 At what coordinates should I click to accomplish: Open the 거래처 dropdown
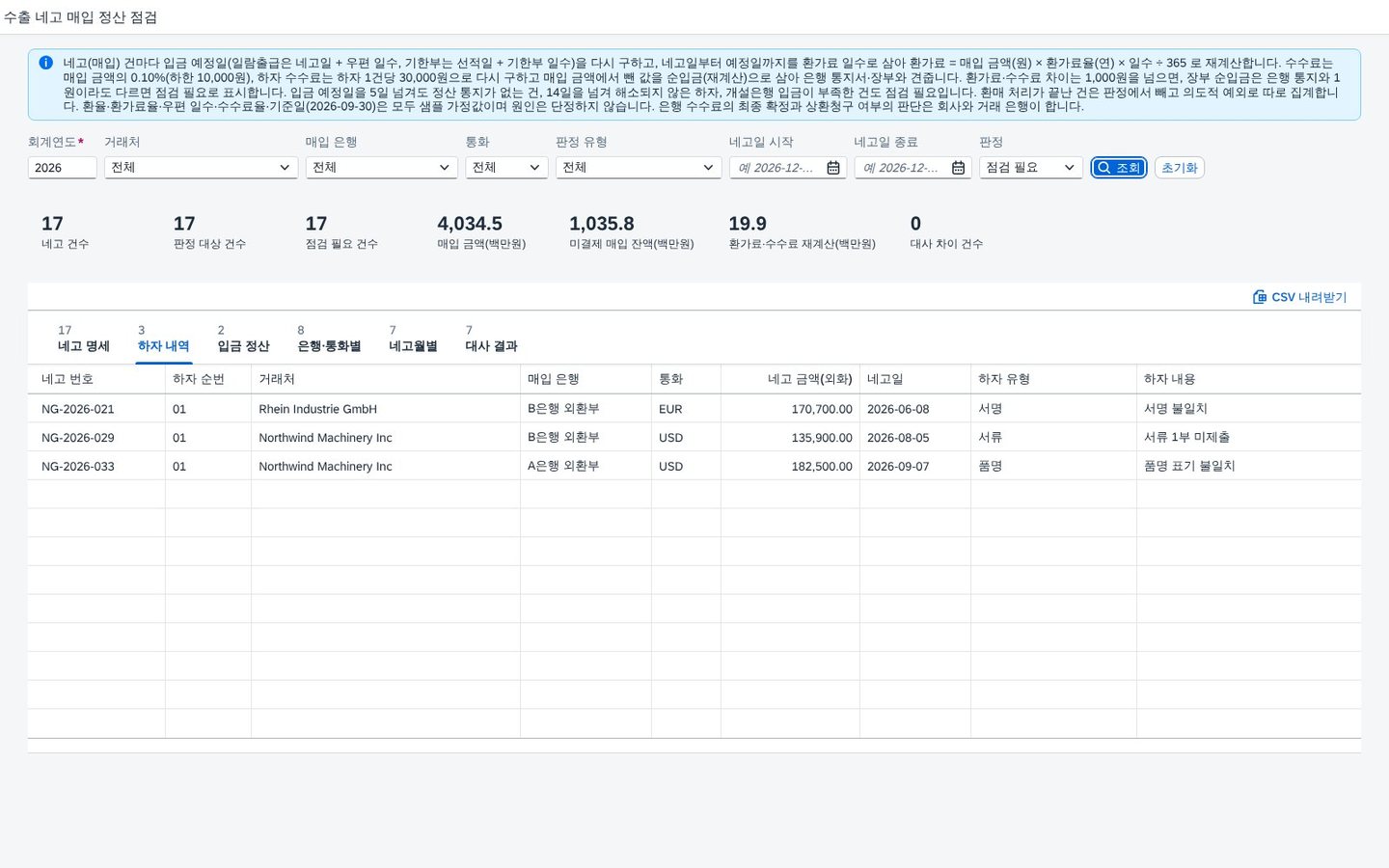[201, 168]
